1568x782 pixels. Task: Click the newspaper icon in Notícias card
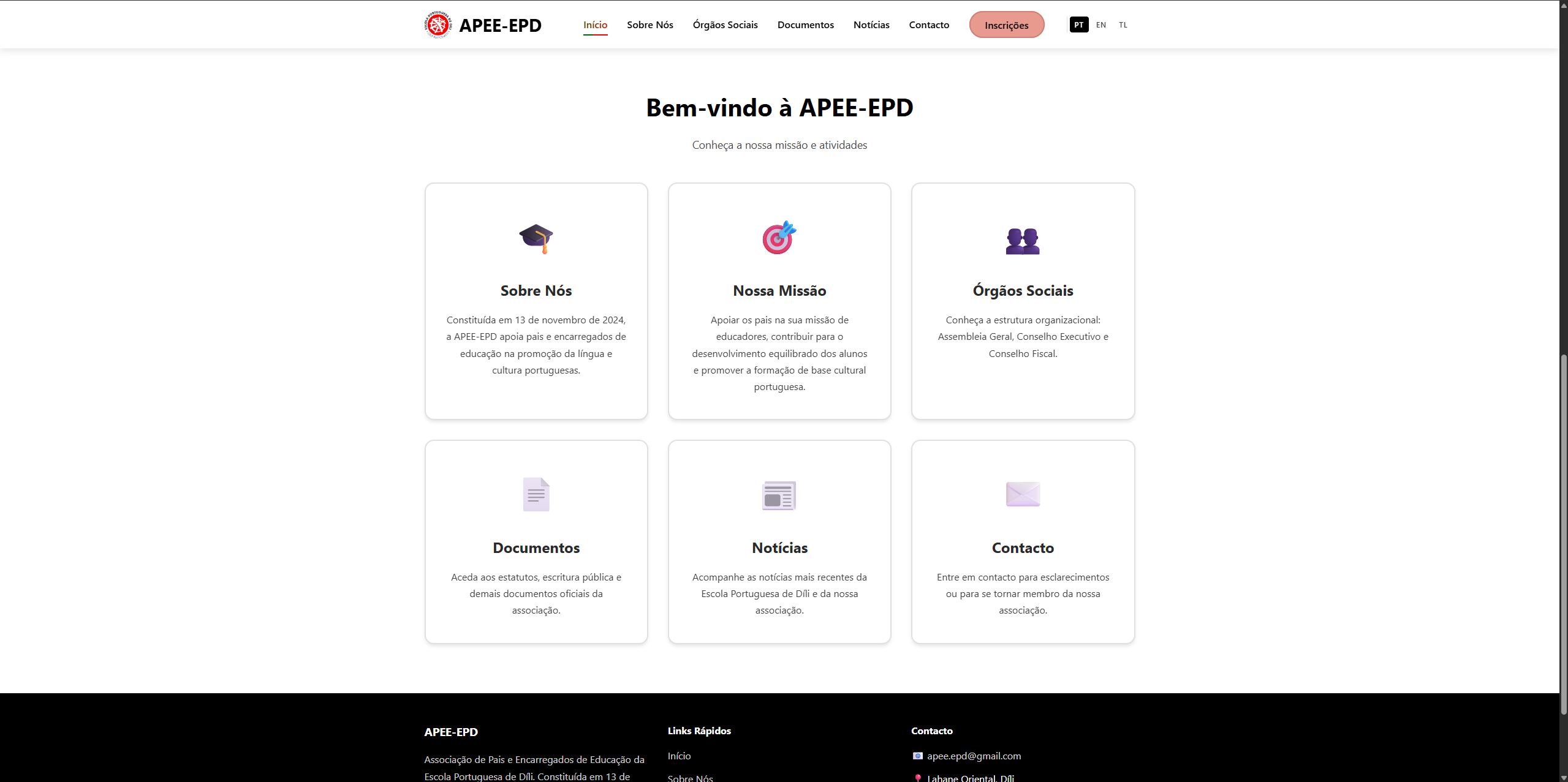(x=779, y=495)
